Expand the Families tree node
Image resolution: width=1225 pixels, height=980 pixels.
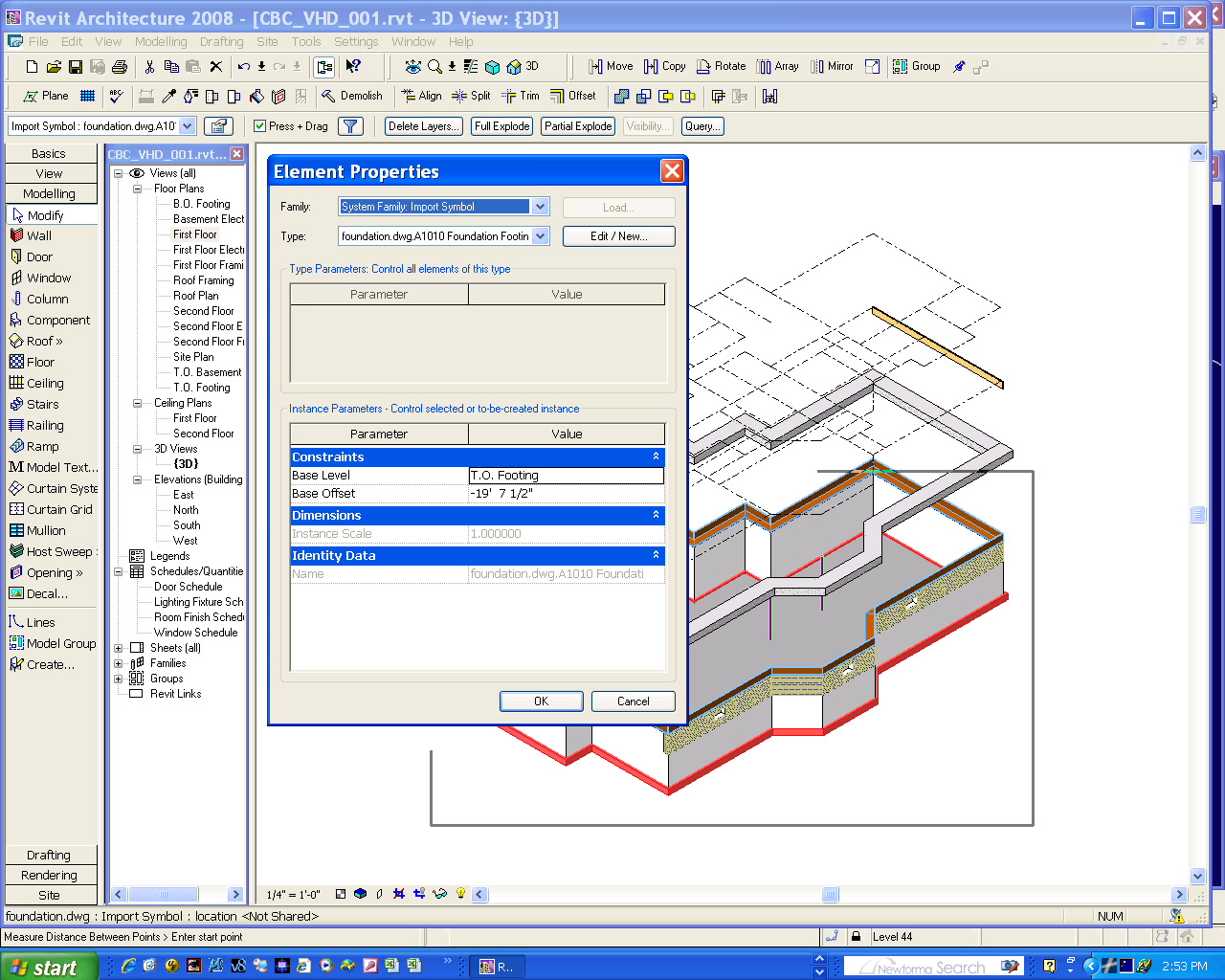pos(119,663)
